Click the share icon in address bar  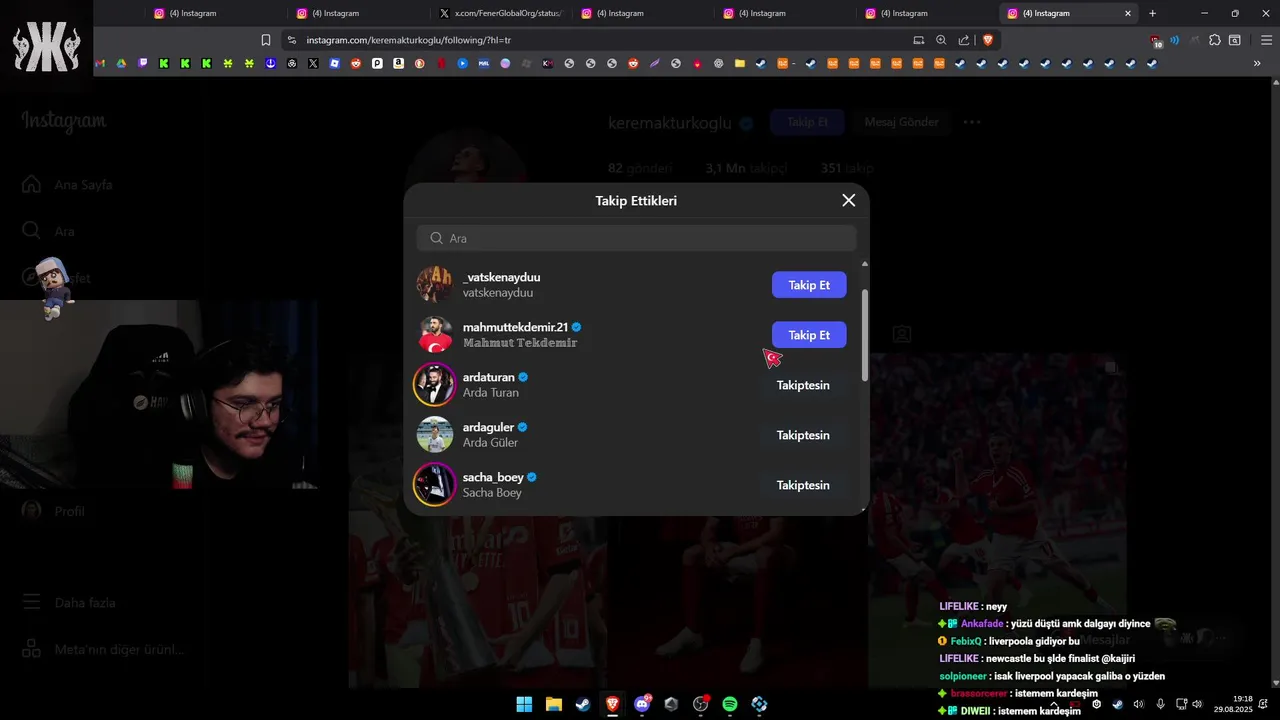pyautogui.click(x=964, y=40)
